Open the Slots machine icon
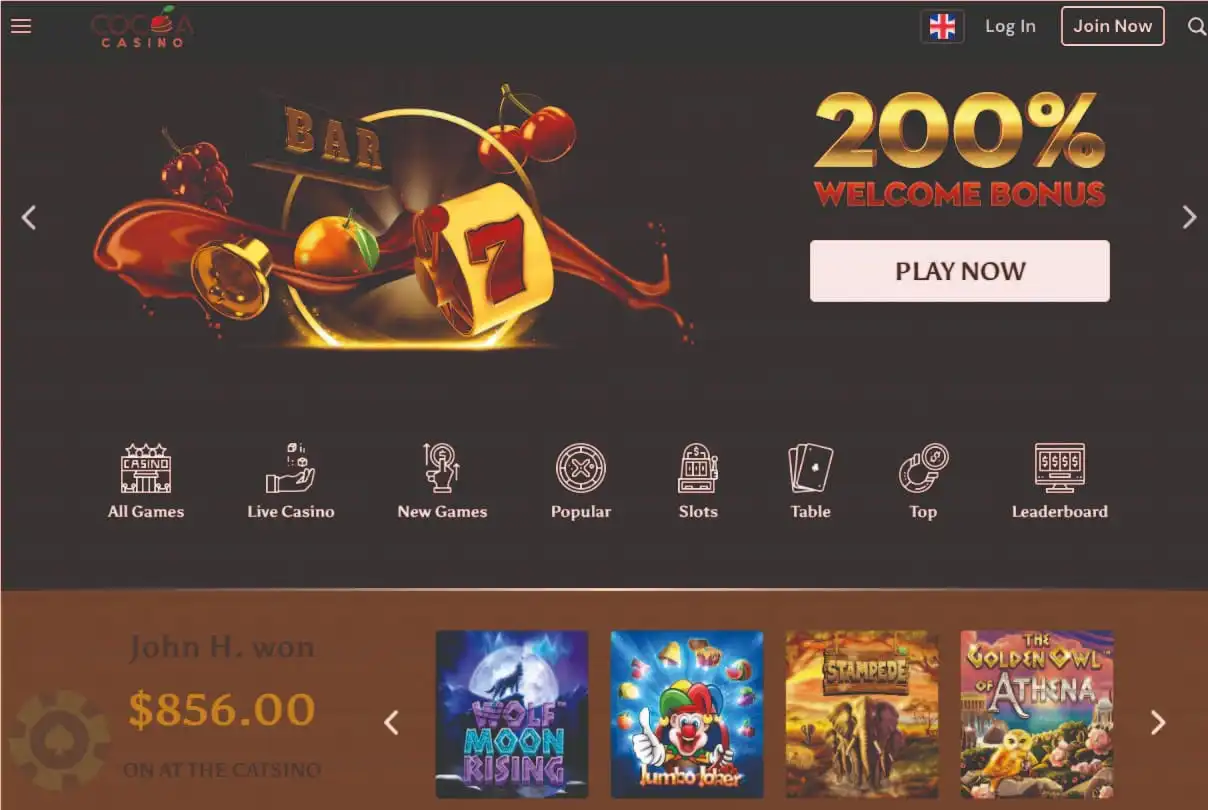Image resolution: width=1208 pixels, height=810 pixels. [698, 468]
